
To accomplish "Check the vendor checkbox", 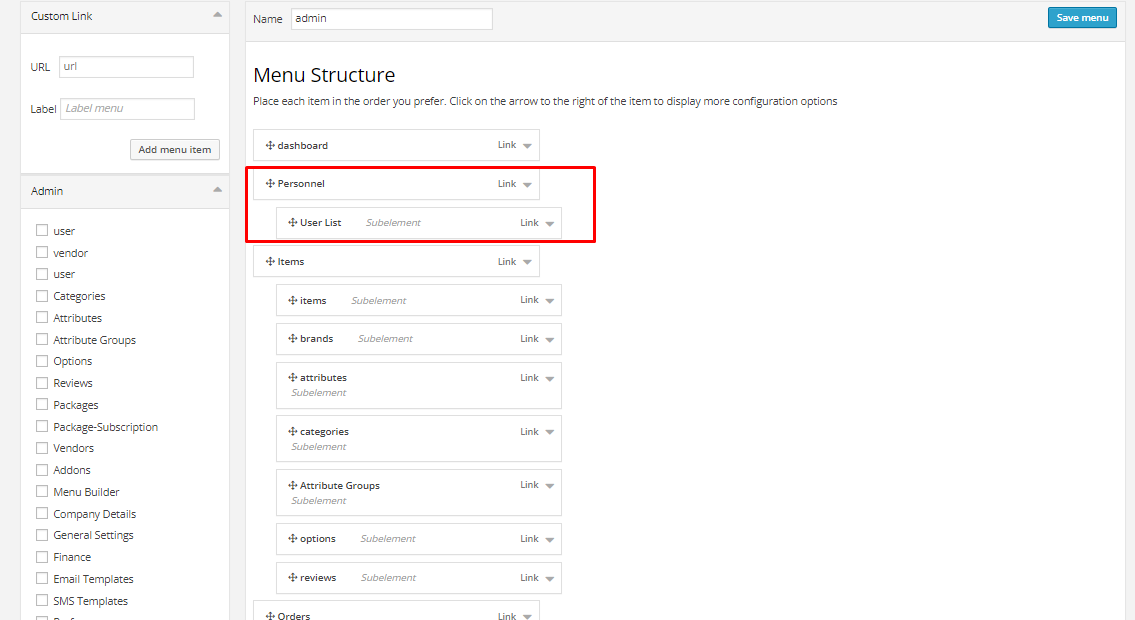I will (42, 253).
